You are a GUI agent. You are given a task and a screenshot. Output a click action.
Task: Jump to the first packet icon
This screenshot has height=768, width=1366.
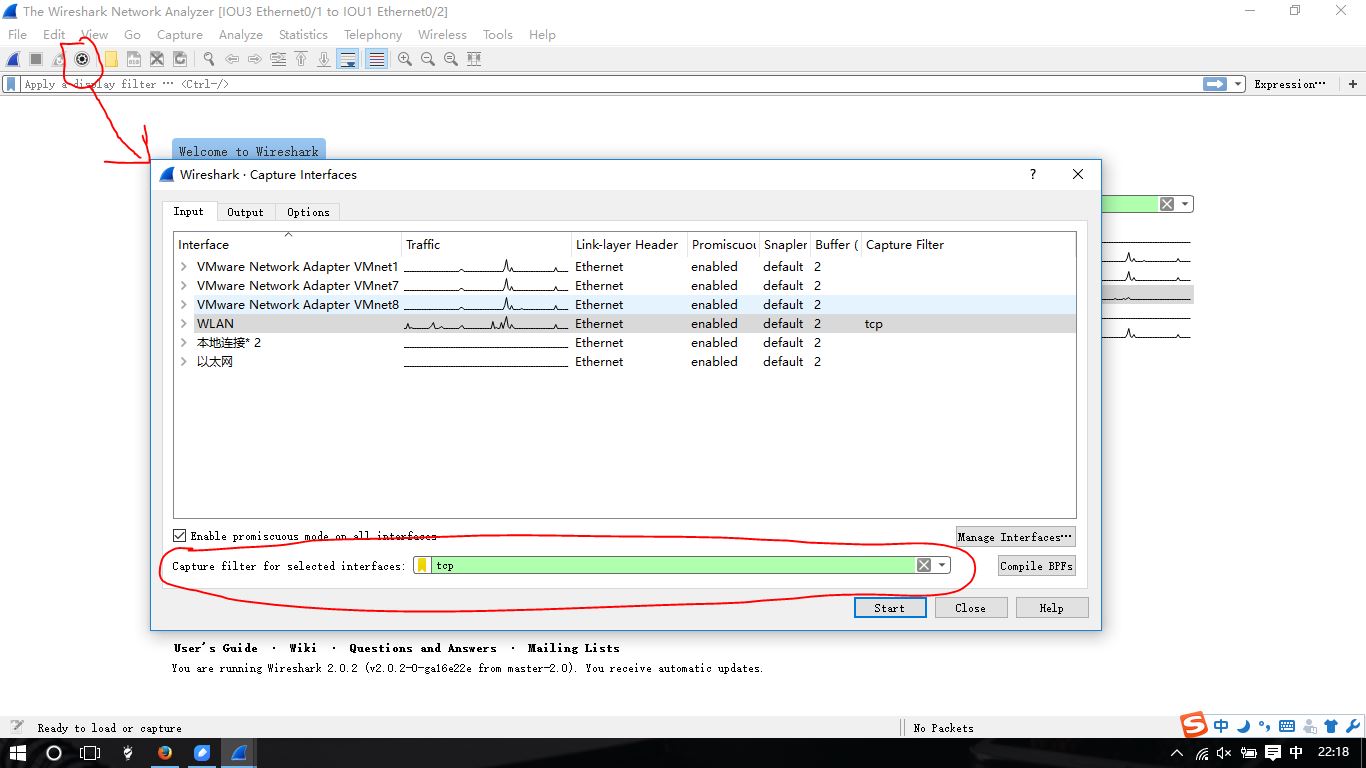click(301, 59)
